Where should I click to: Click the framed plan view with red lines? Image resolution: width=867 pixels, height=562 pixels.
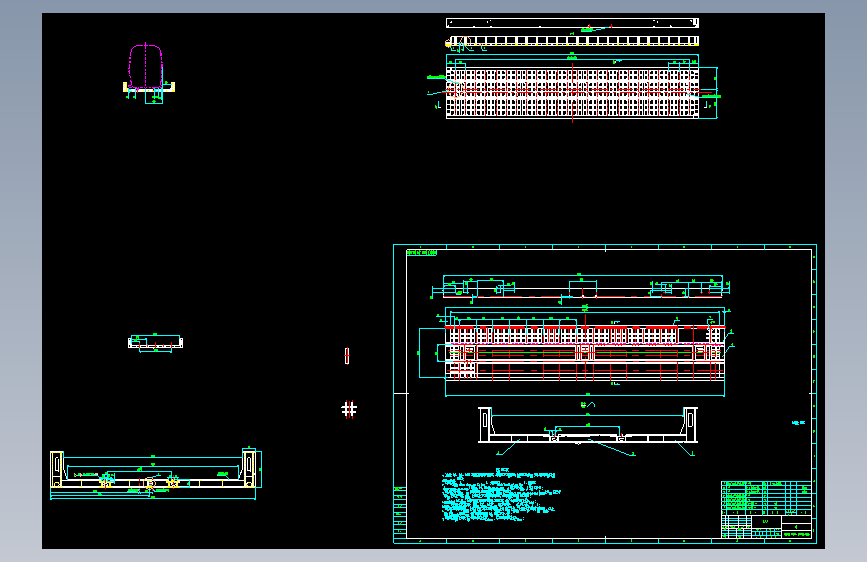tap(585, 353)
